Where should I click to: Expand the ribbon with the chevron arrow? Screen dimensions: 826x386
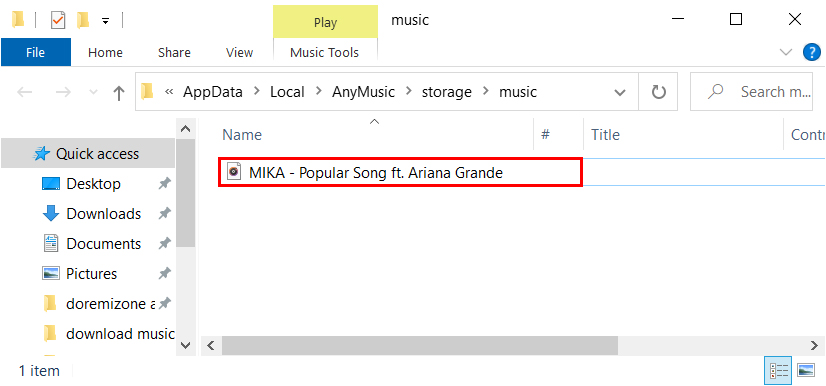click(x=785, y=52)
